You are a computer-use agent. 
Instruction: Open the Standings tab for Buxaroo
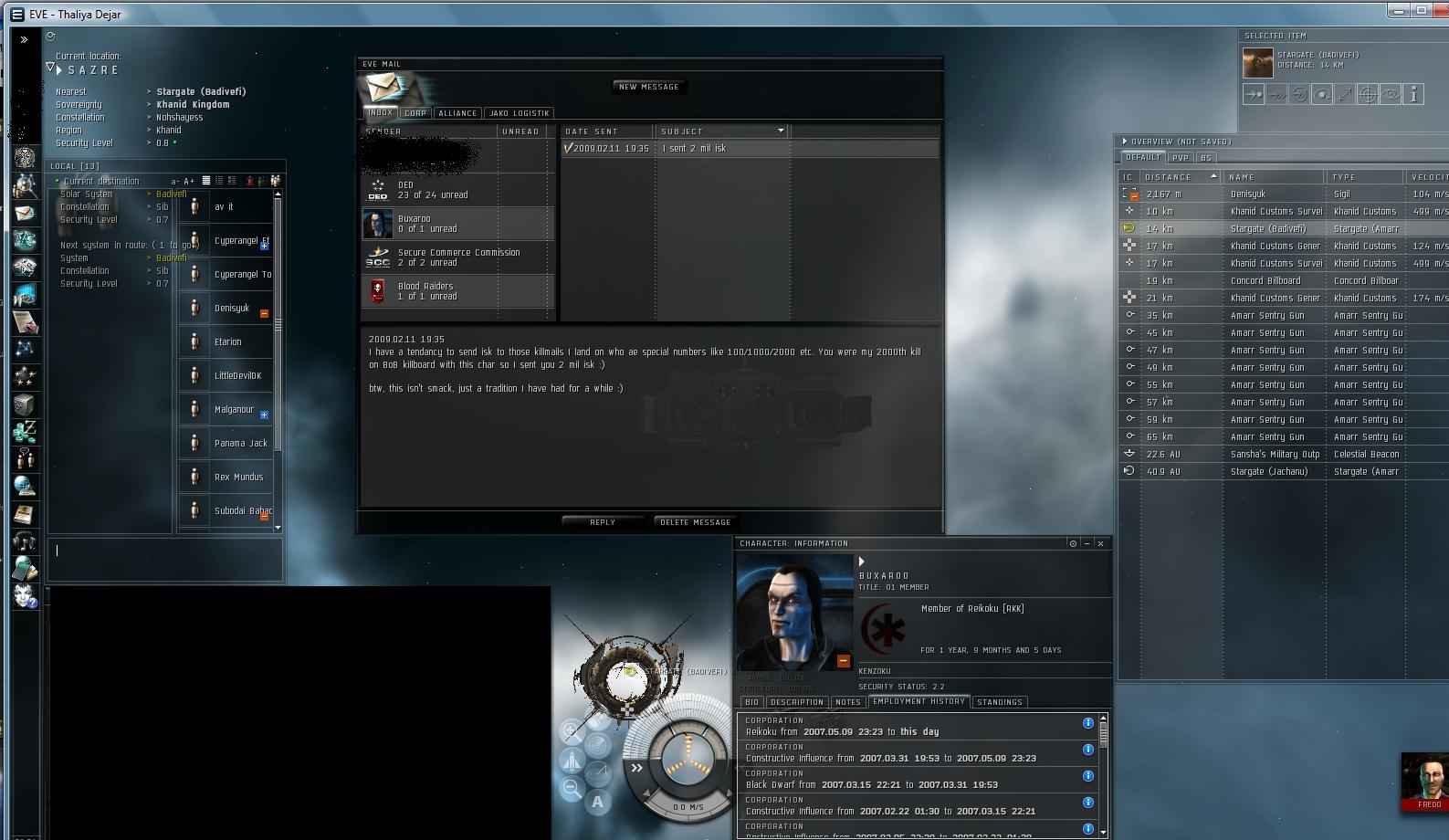pos(1000,702)
